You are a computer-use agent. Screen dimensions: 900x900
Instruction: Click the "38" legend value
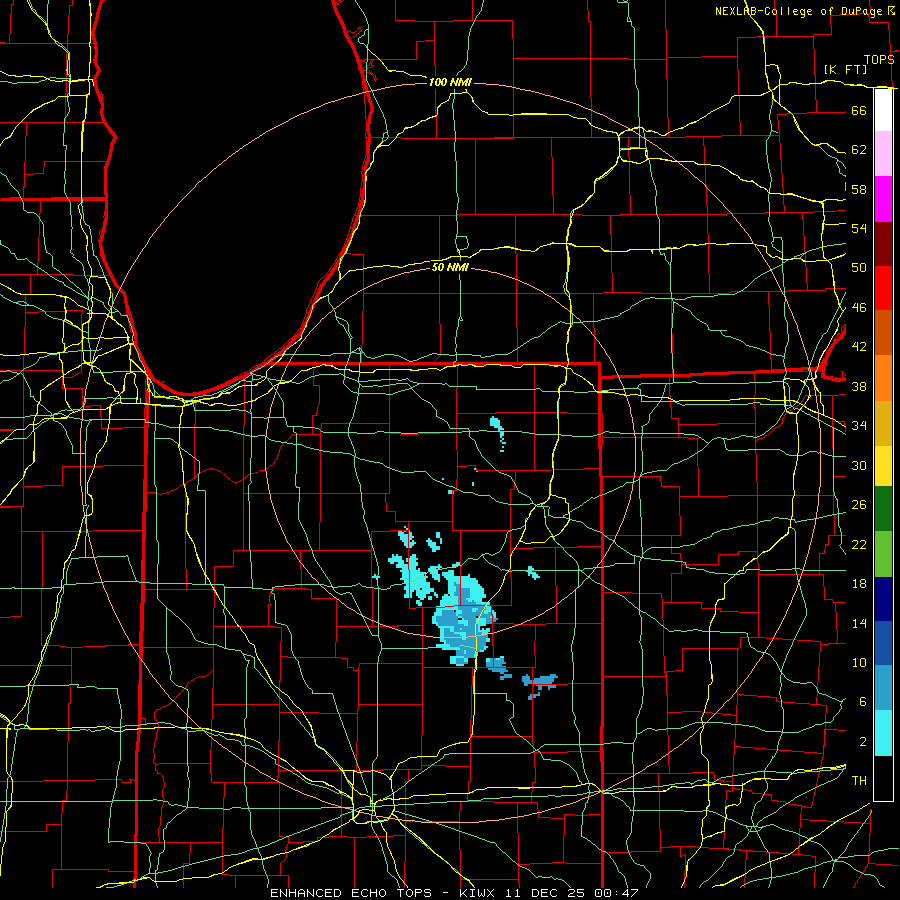tap(859, 386)
